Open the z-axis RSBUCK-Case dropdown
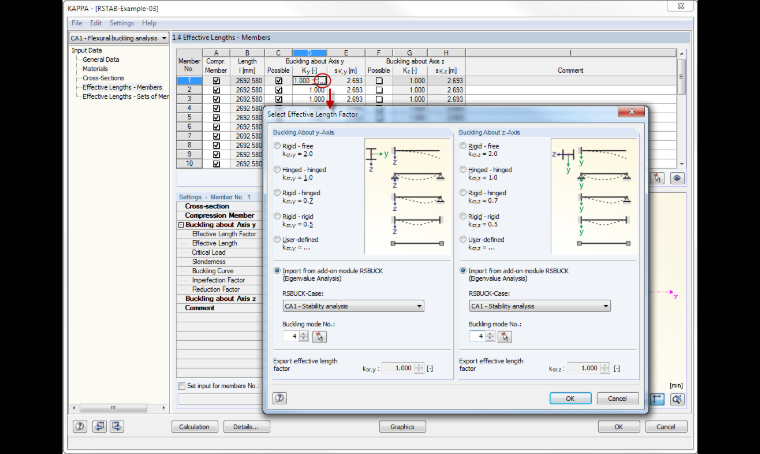 (x=539, y=306)
